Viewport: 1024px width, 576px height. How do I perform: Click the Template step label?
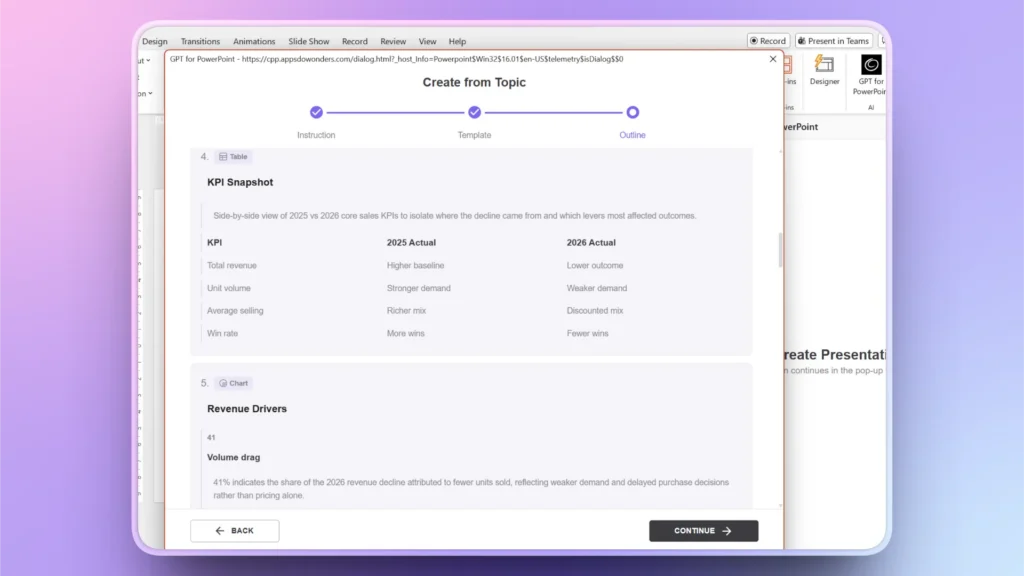[x=474, y=135]
